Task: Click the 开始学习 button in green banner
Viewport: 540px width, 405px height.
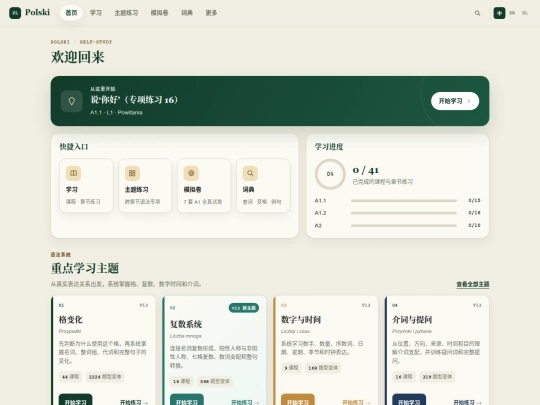Action: [x=455, y=101]
